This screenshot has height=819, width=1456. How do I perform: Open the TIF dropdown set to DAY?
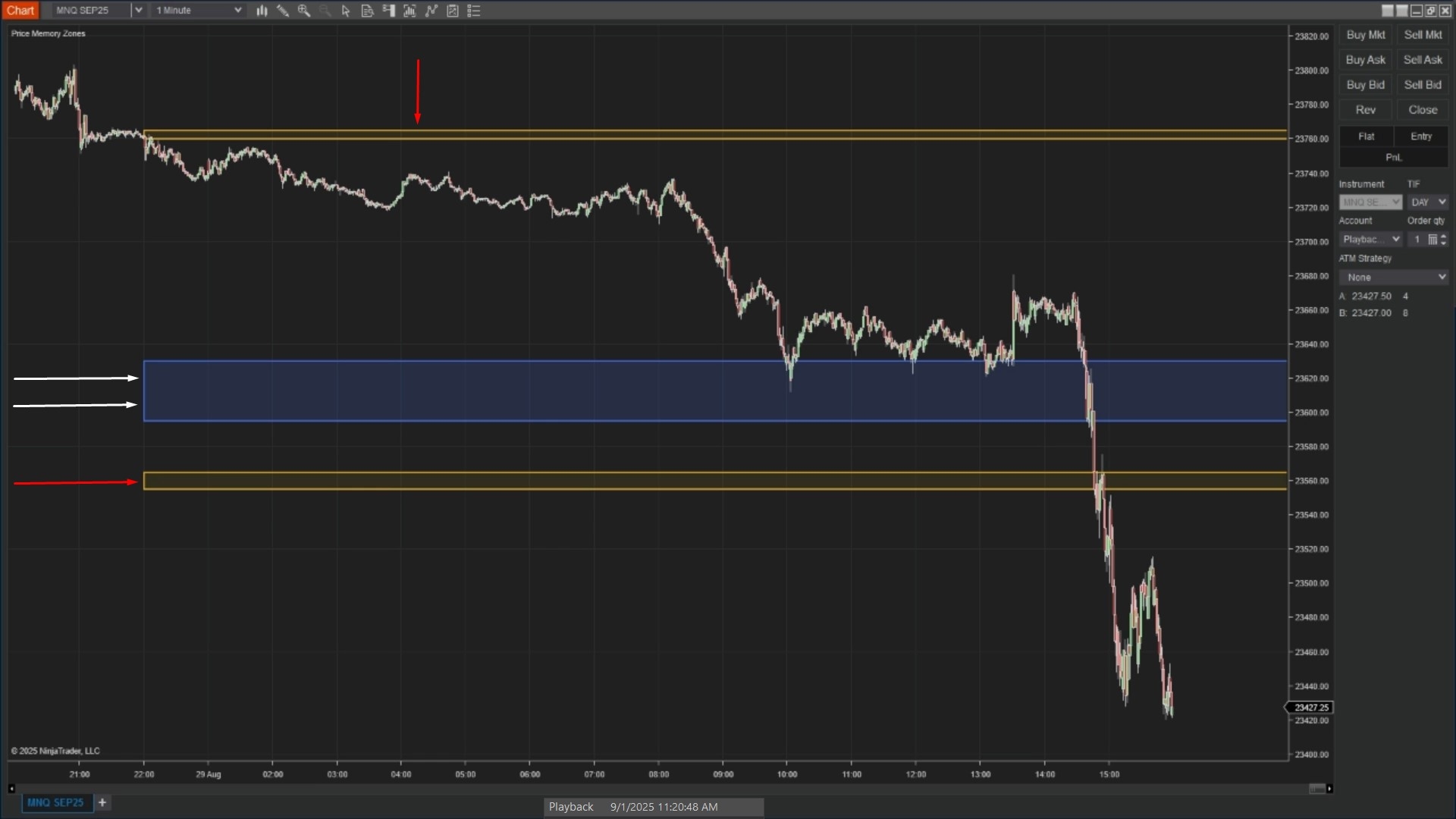point(1443,202)
